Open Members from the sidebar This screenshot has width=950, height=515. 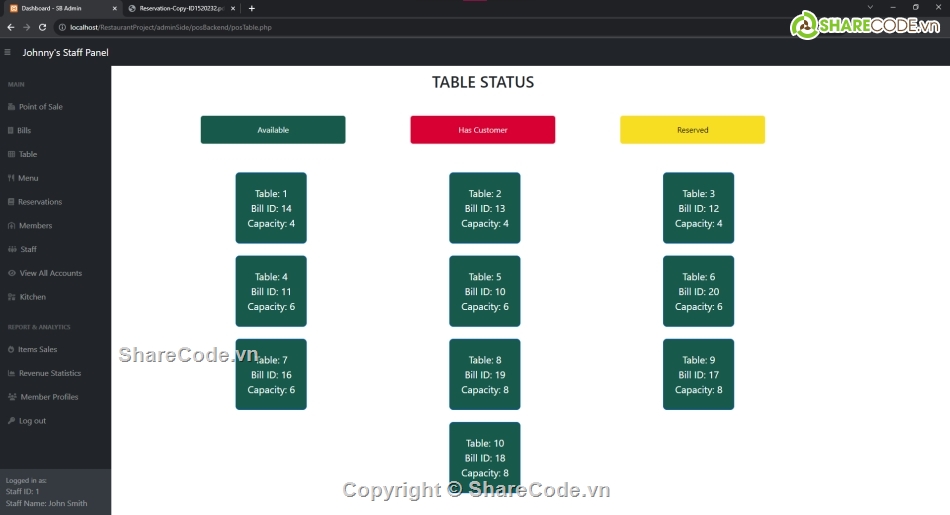coord(35,226)
